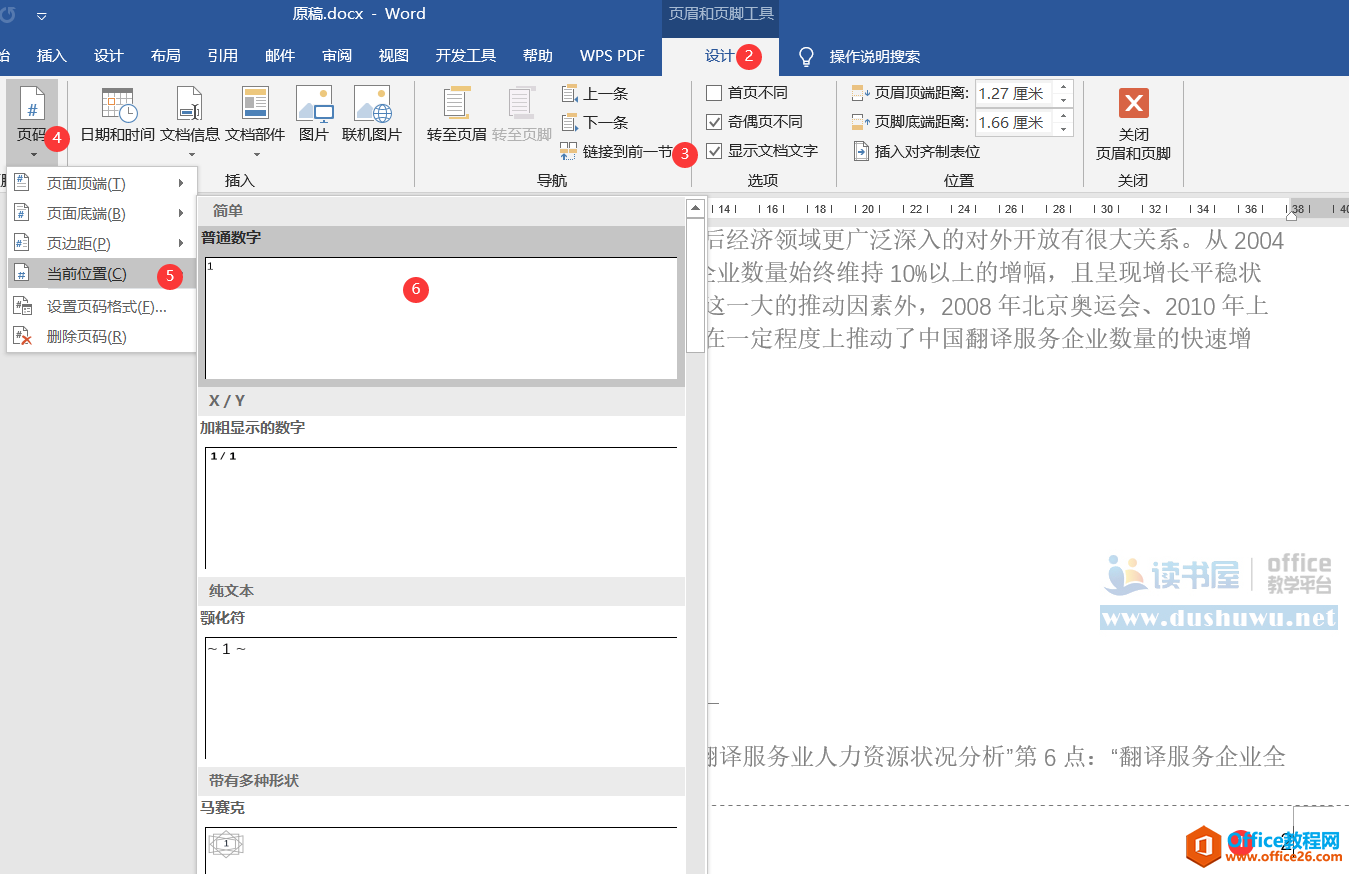Image resolution: width=1349 pixels, height=874 pixels.
Task: Click the gallery scroll up arrow
Action: pyautogui.click(x=695, y=207)
